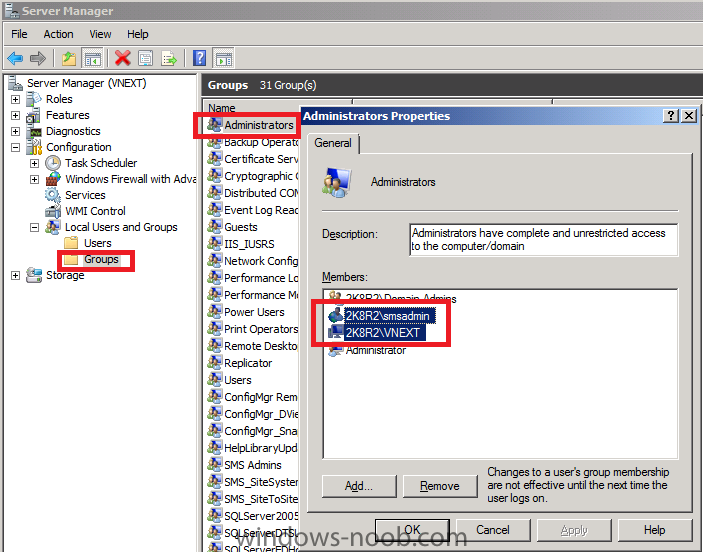Click the Replicator group icon

pos(214,362)
